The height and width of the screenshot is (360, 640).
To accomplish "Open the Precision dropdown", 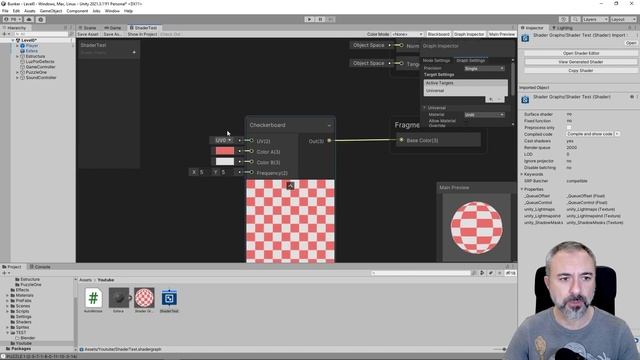I will pos(484,69).
